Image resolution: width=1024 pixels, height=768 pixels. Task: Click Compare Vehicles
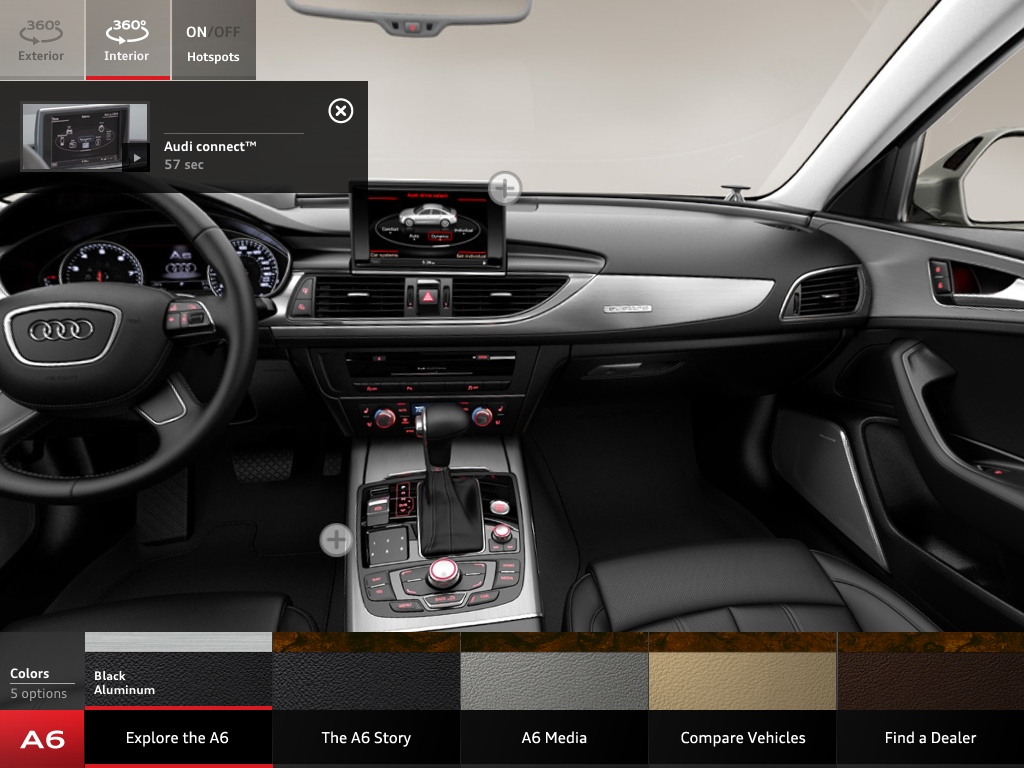(741, 738)
